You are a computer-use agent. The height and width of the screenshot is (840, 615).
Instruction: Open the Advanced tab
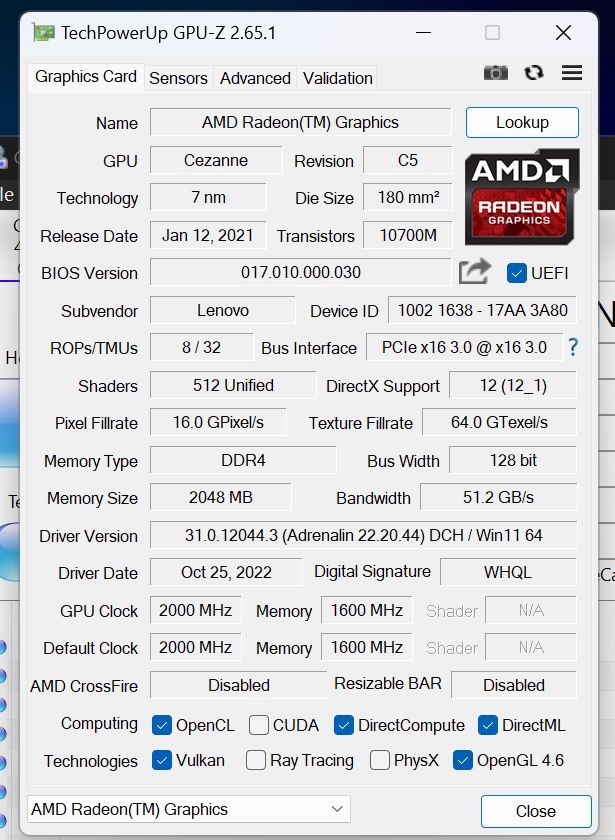pos(255,78)
